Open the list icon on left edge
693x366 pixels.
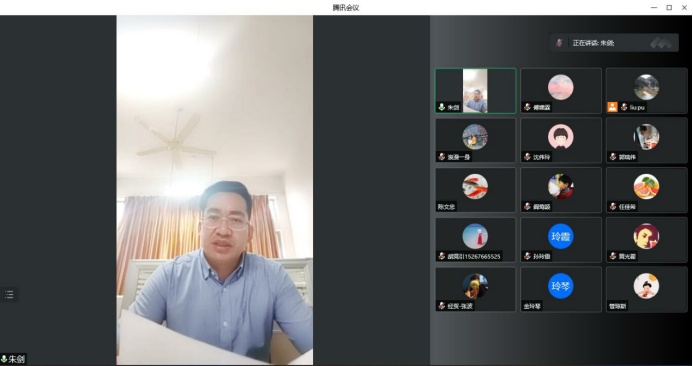(9, 294)
